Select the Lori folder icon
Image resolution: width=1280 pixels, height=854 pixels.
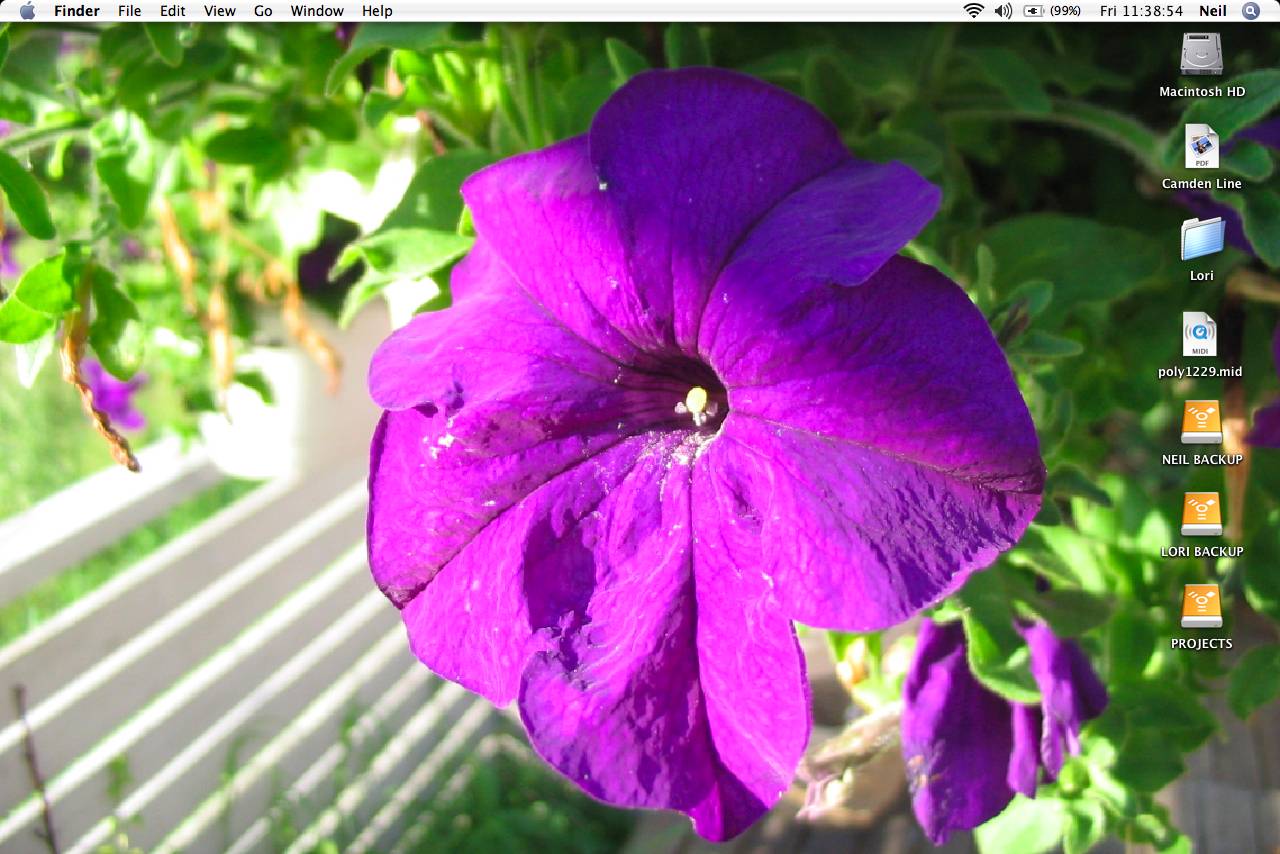point(1202,239)
